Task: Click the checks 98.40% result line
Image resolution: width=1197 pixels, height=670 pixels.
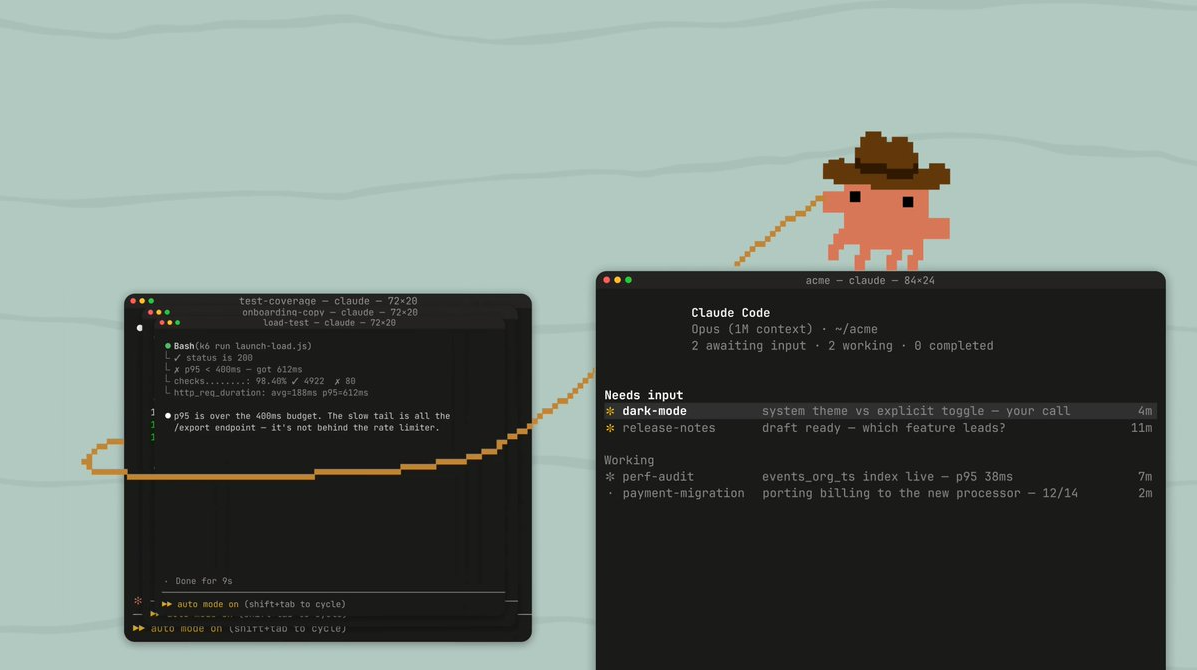Action: (264, 381)
